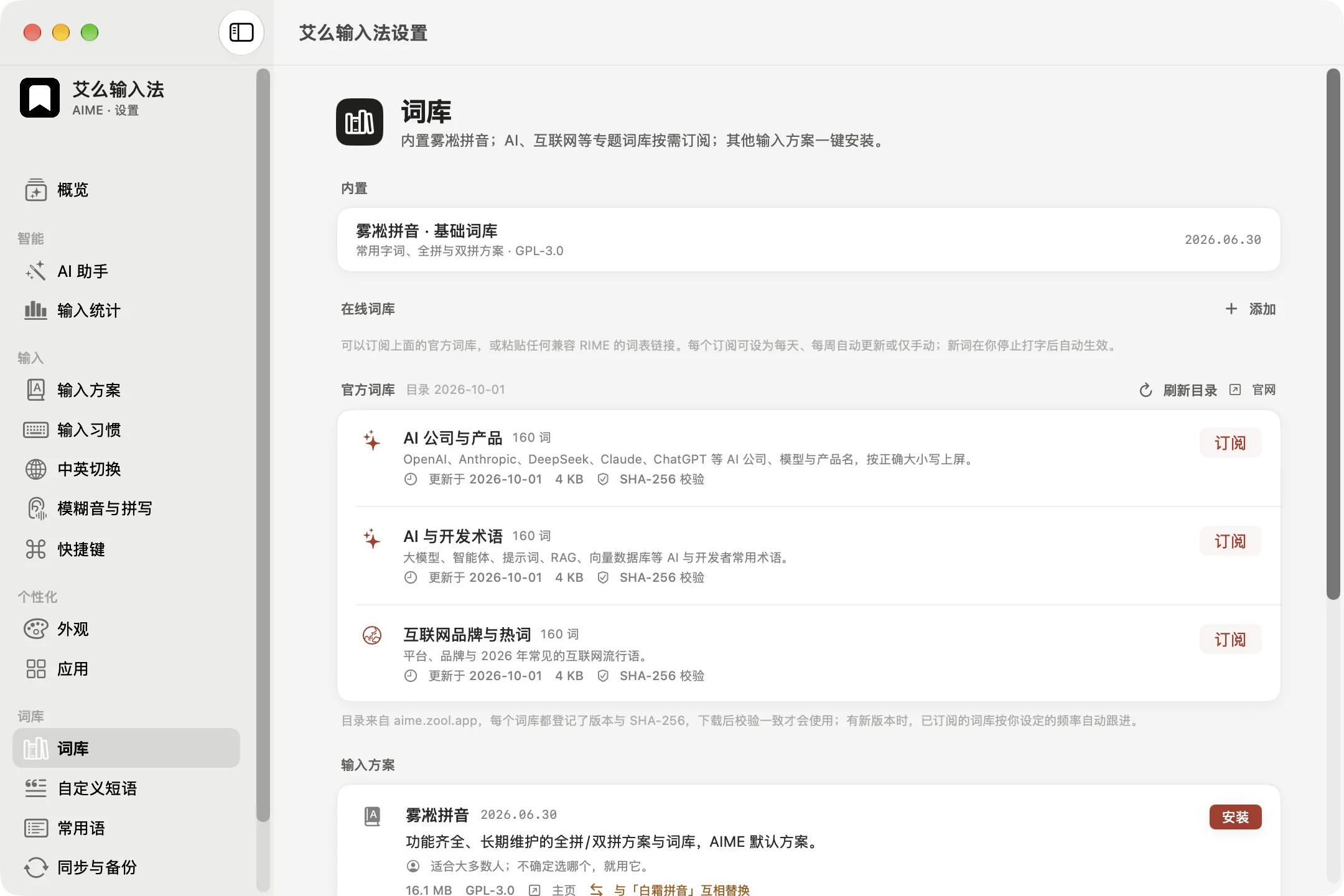Click the 艾么输入法 app logo in sidebar
Screen dimensions: 1344x896
click(40, 98)
